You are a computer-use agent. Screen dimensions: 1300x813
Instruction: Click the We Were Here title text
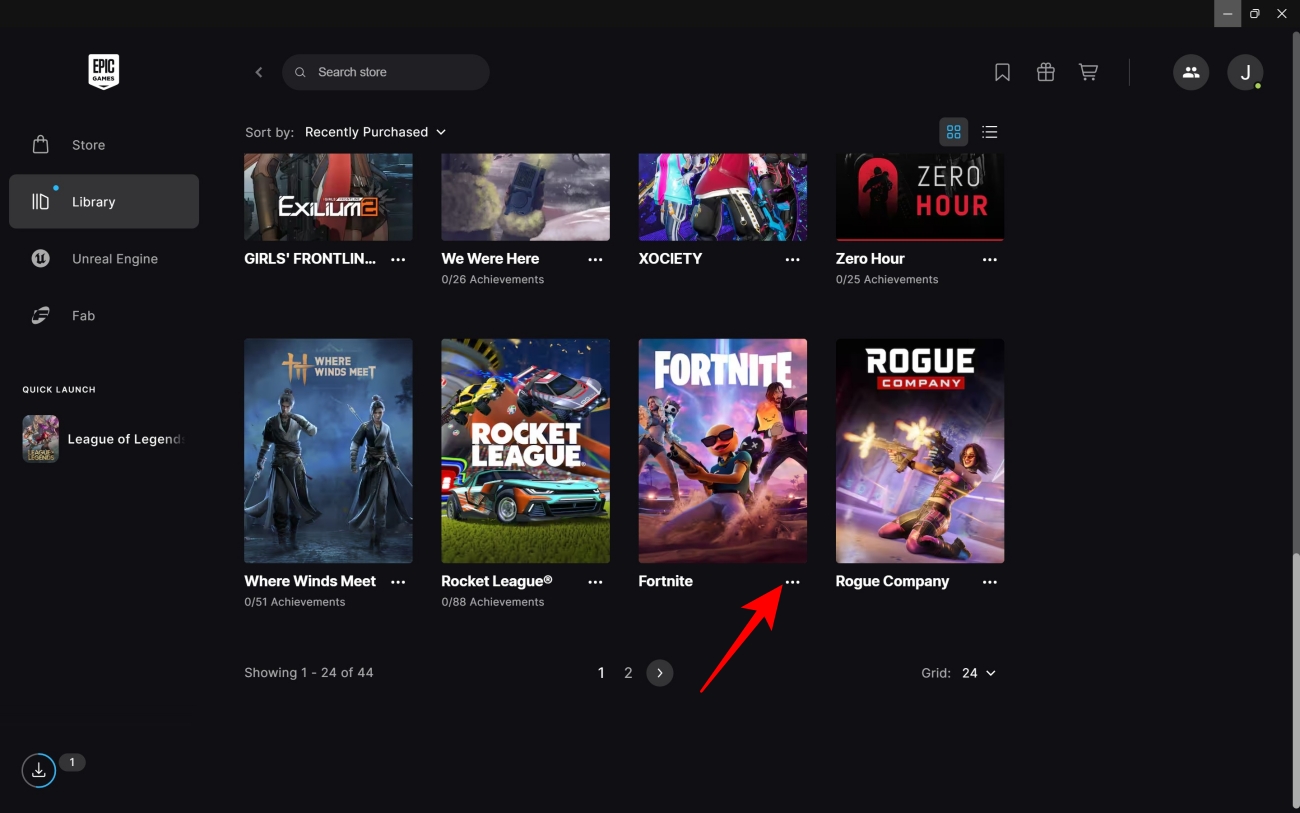(490, 258)
